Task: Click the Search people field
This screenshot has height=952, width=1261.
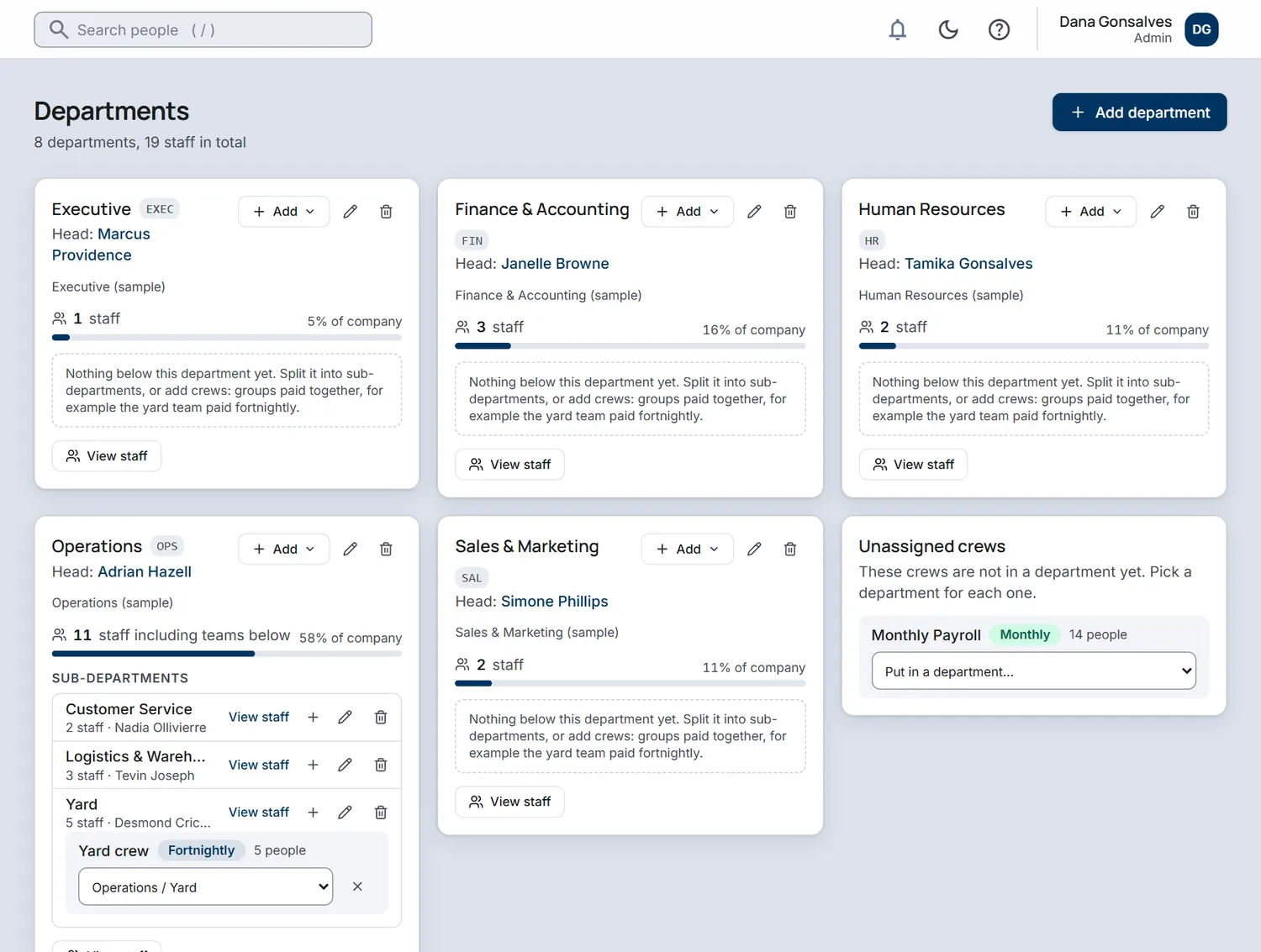Action: 203,29
